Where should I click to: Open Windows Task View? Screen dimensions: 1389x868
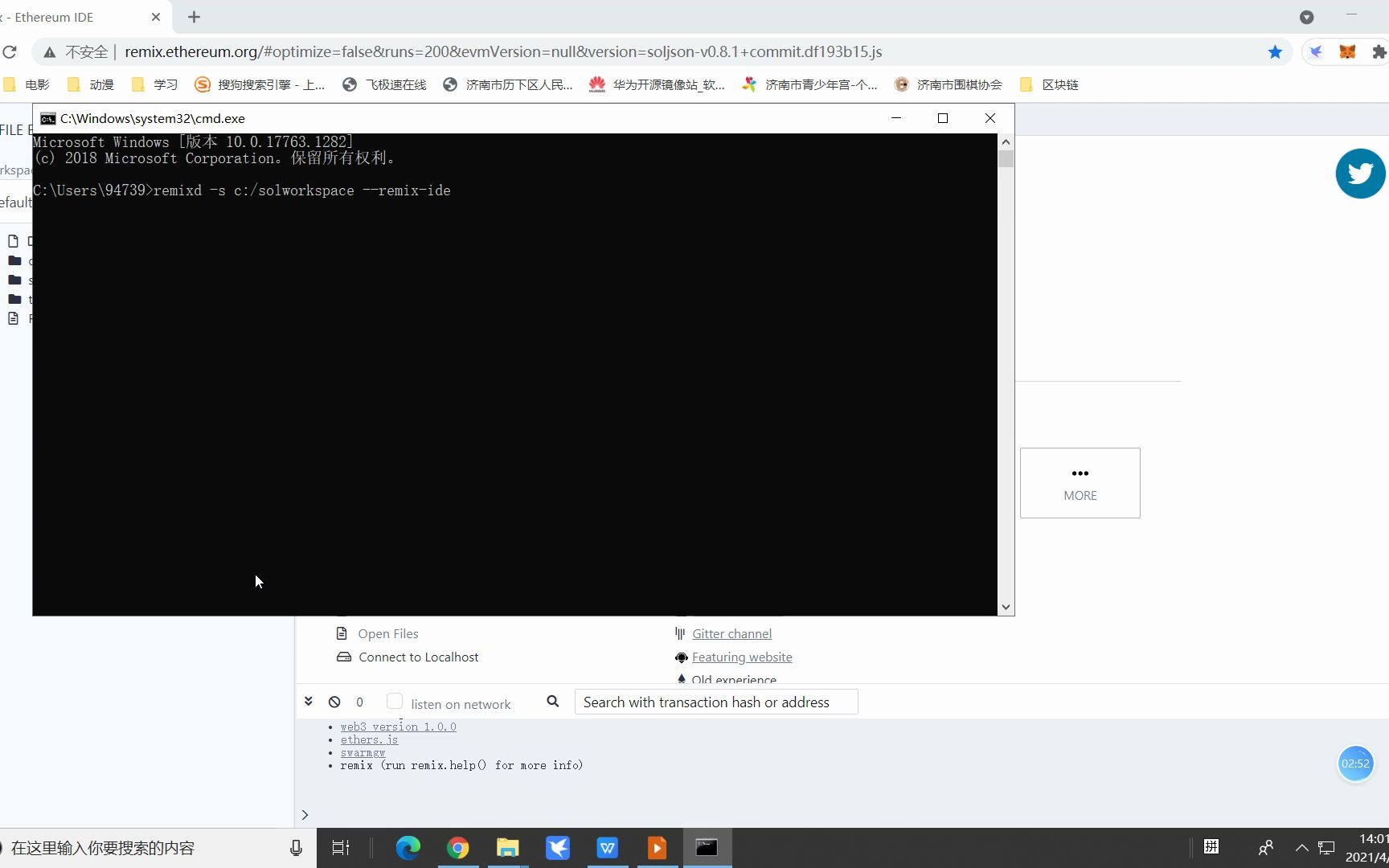tap(341, 848)
